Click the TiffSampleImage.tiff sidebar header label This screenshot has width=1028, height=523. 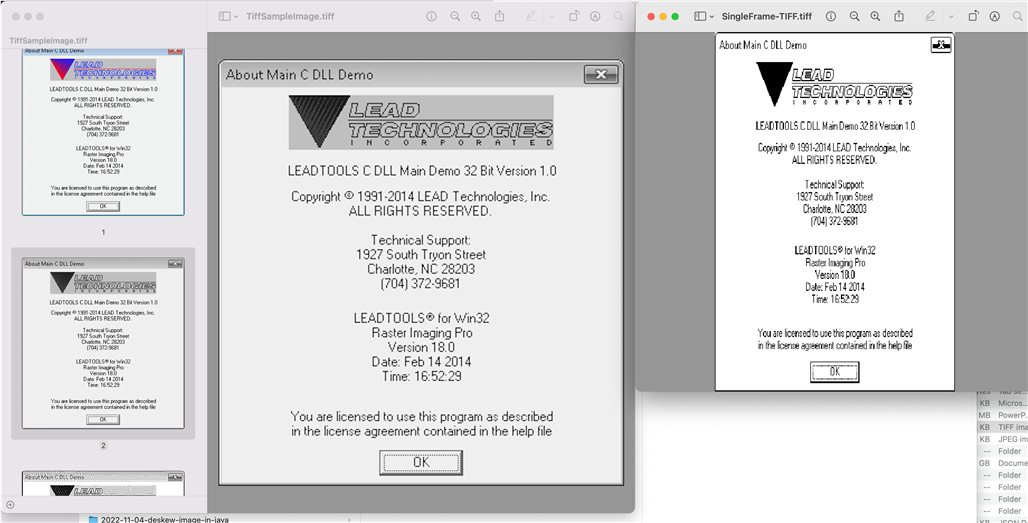[x=49, y=41]
